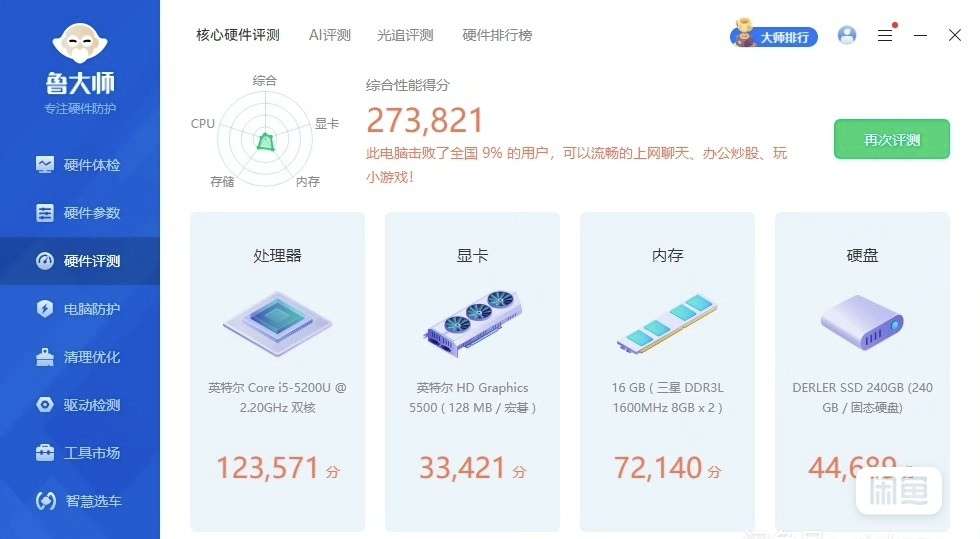Open the hamburger main menu

(x=885, y=36)
